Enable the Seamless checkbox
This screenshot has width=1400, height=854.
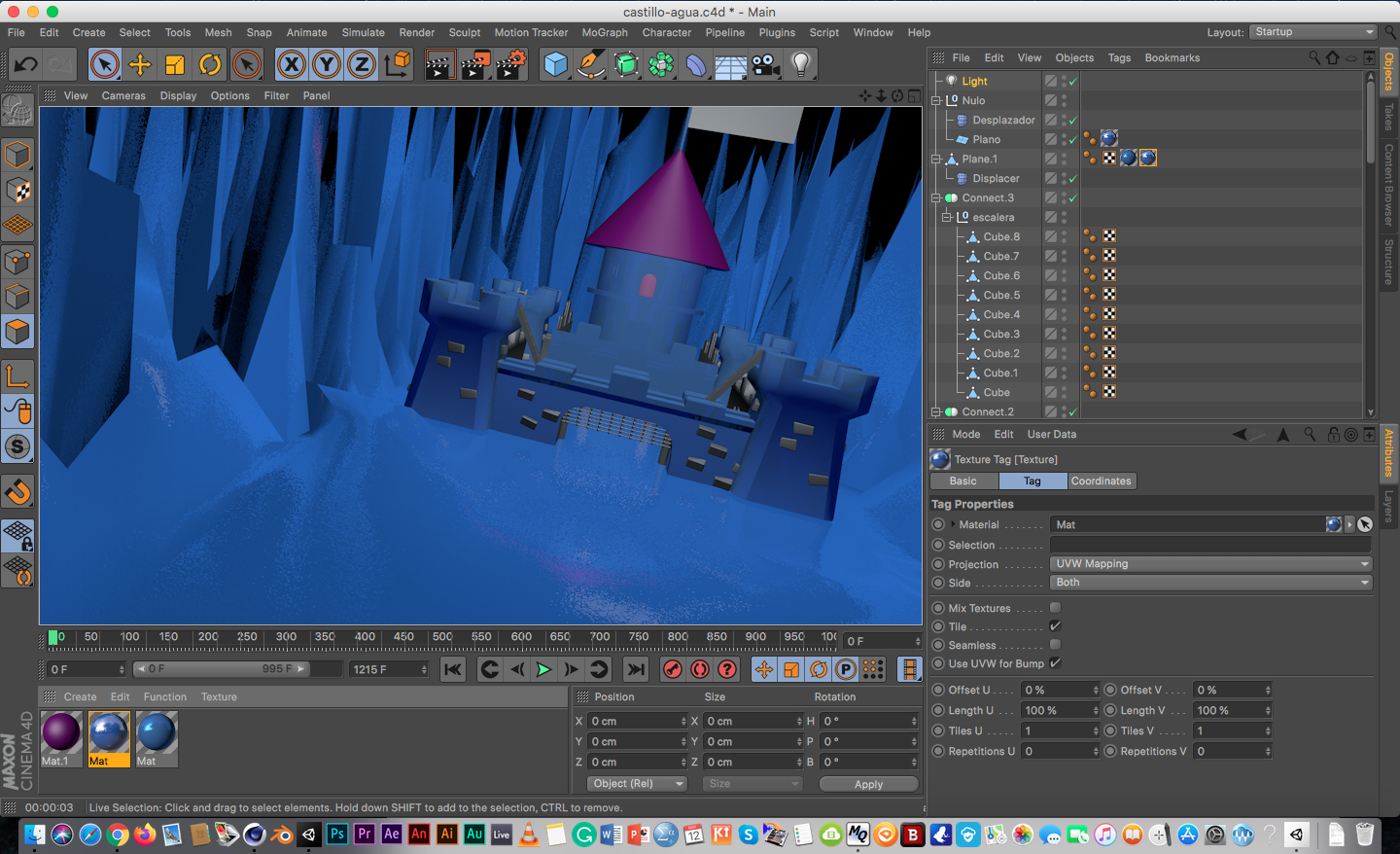pos(1055,645)
